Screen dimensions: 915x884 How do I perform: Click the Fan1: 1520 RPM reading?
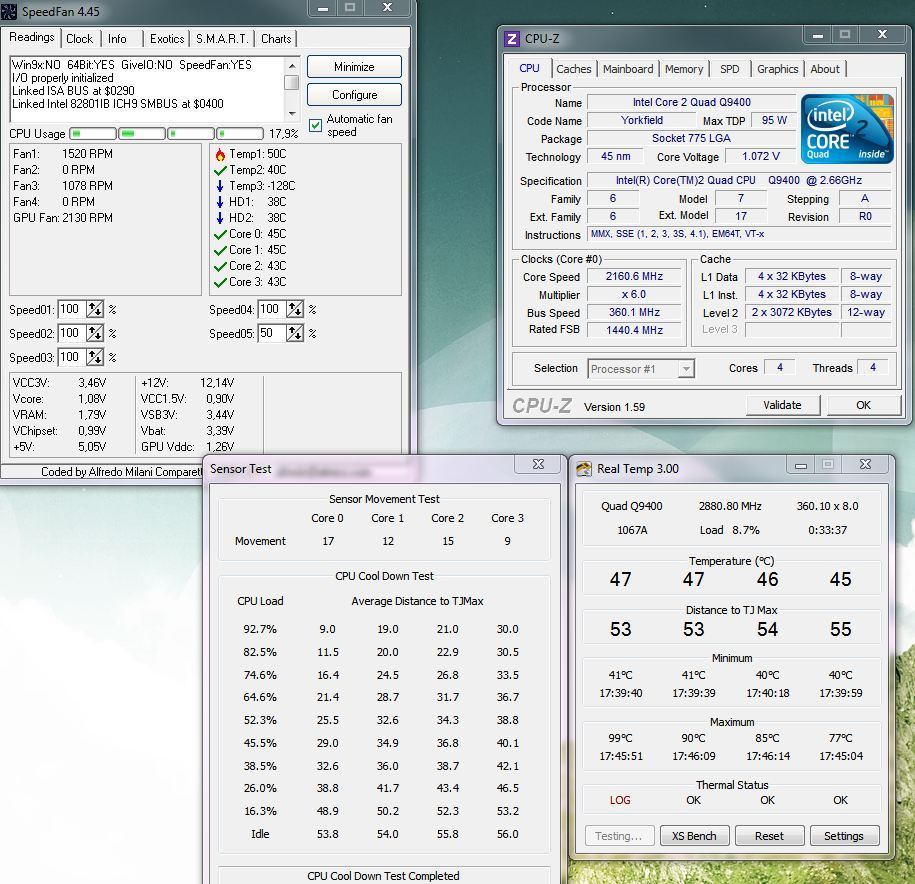(x=63, y=154)
